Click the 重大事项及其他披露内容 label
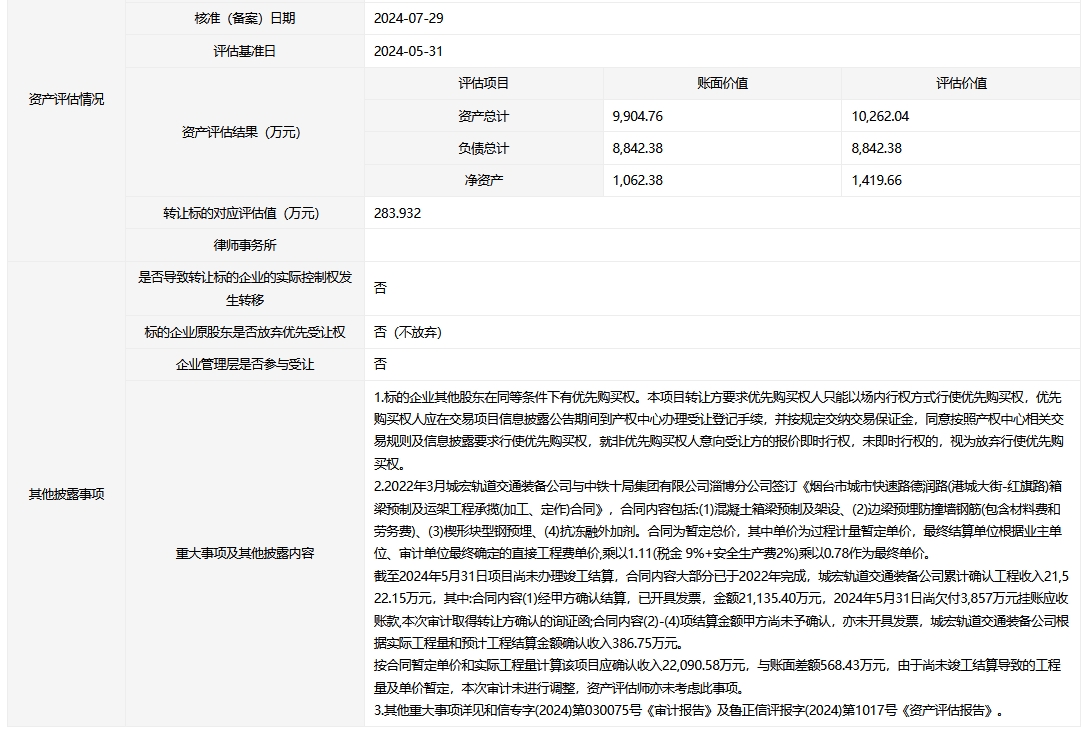The image size is (1086, 736). (x=245, y=553)
